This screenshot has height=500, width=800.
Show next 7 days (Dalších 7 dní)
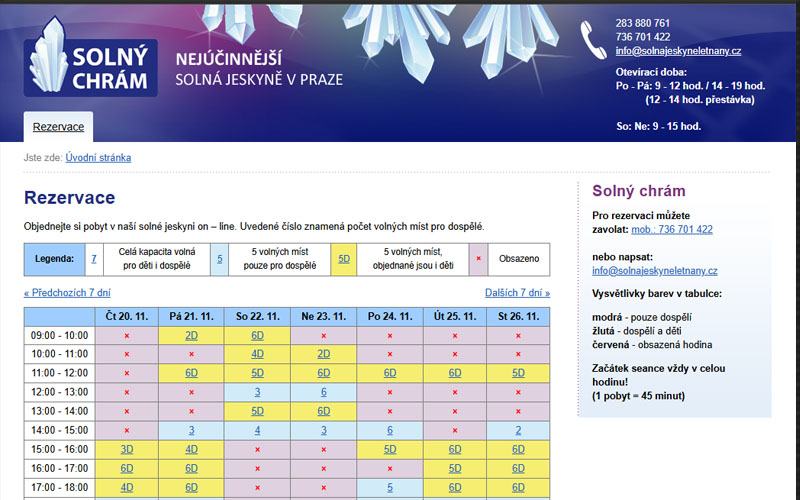(x=517, y=293)
